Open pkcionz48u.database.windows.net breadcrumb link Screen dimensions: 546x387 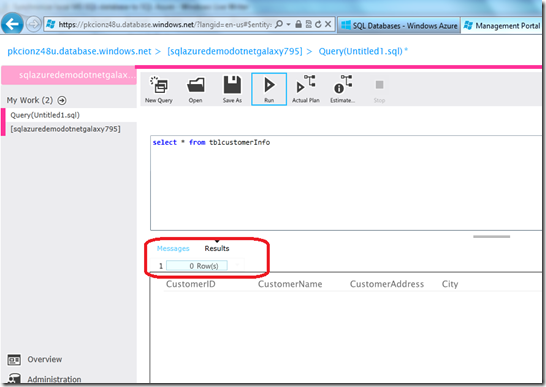click(x=79, y=51)
